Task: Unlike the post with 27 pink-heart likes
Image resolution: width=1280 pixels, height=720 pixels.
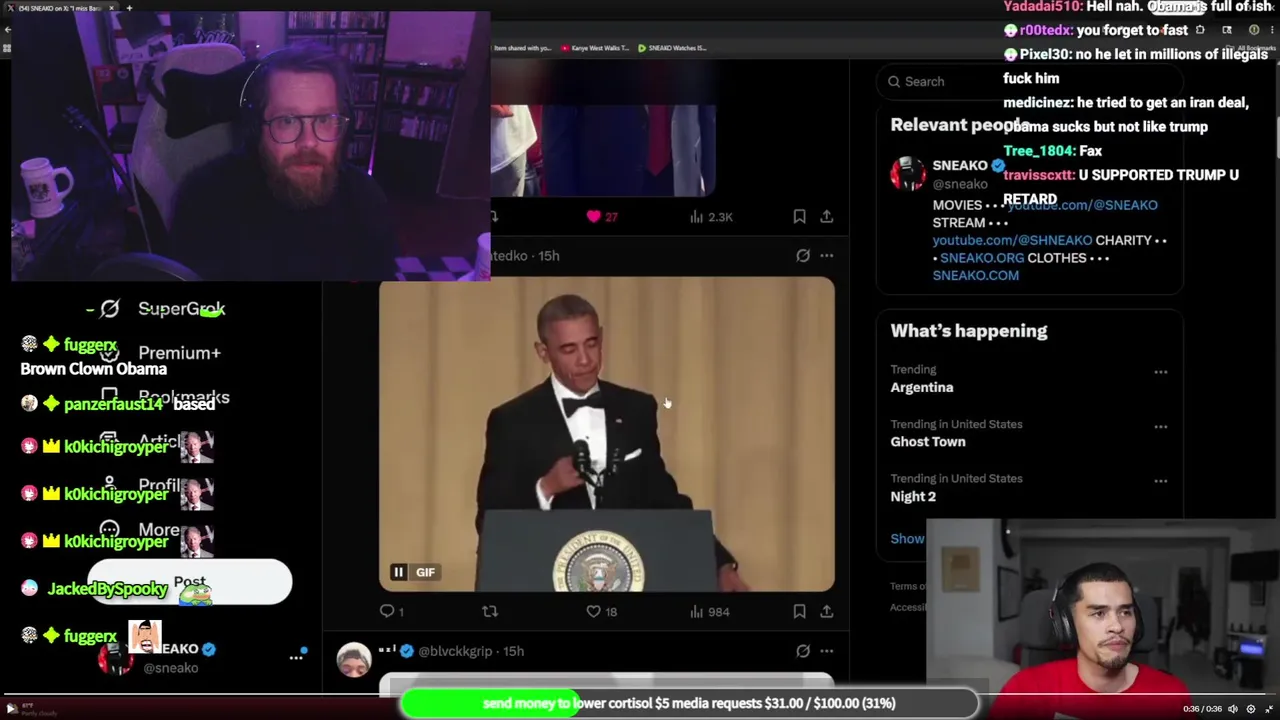Action: 602,216
